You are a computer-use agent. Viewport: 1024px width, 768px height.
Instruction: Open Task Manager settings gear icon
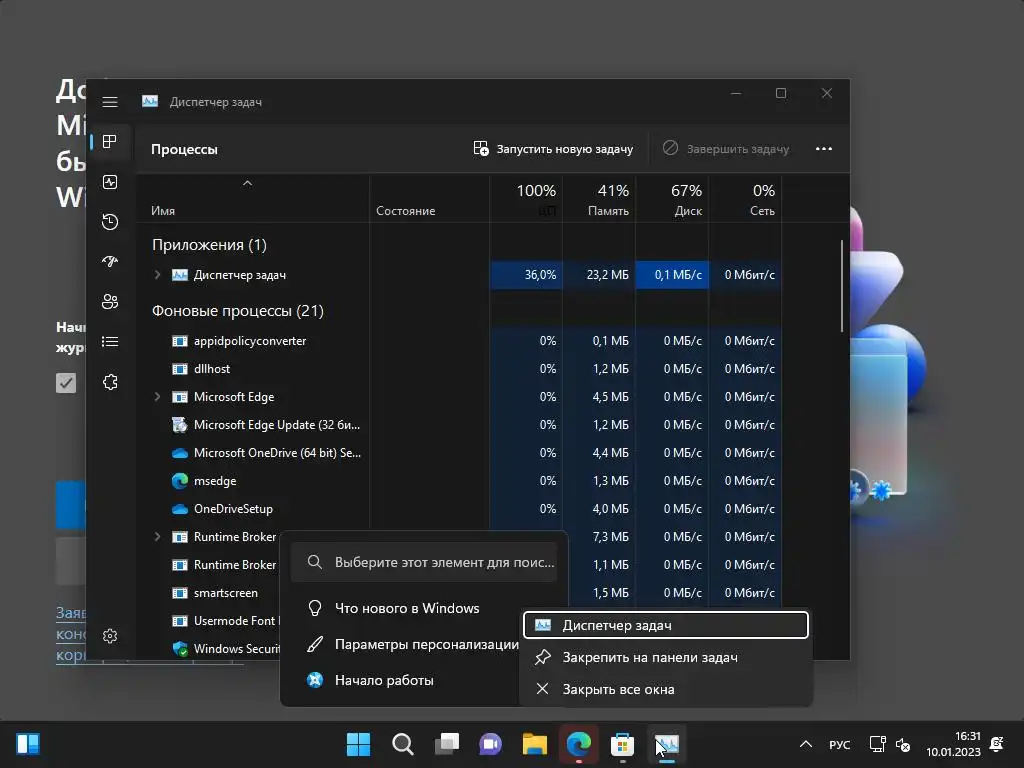110,636
